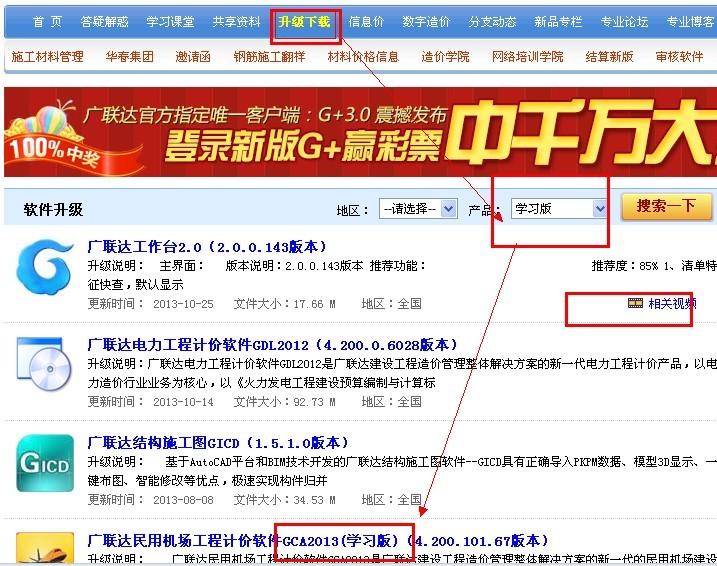Click the G+3.0 lottery promotion banner
Image resolution: width=717 pixels, height=566 pixels.
(360, 132)
